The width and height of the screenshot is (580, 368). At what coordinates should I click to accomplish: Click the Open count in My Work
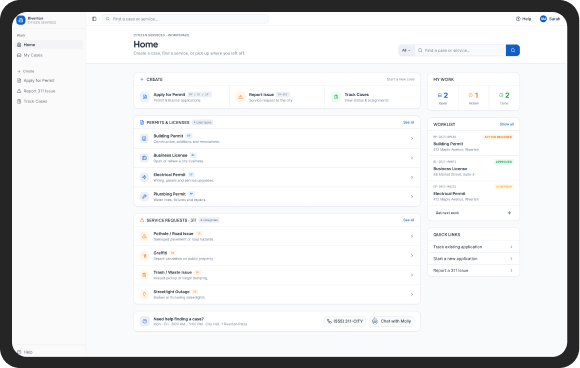pyautogui.click(x=443, y=98)
